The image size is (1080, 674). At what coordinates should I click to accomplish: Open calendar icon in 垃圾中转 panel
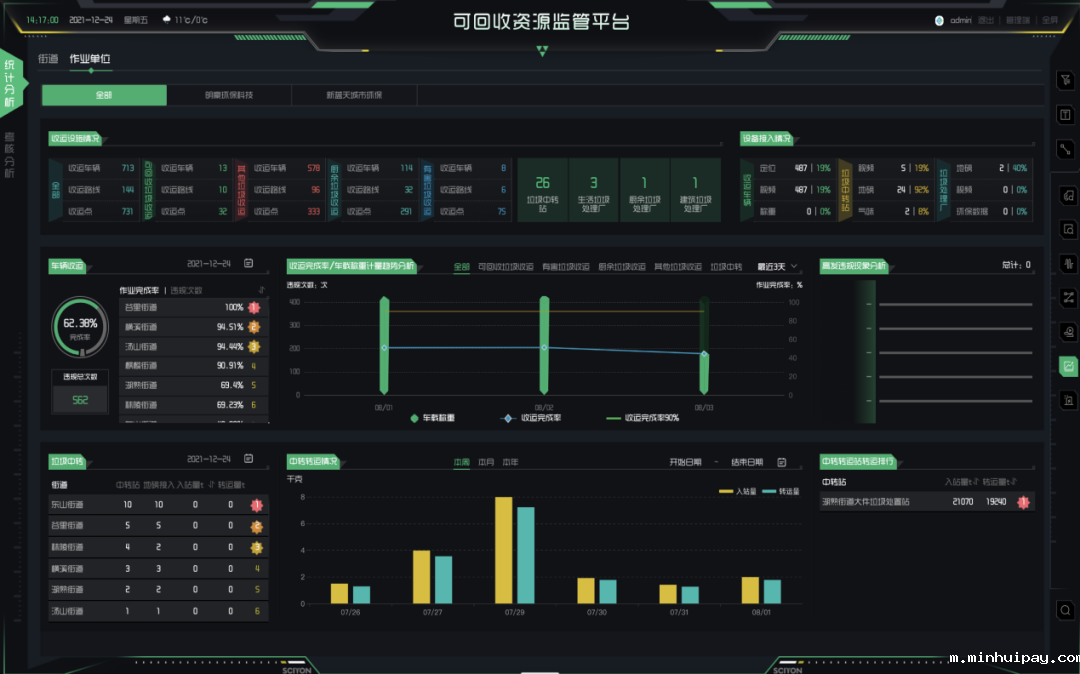pos(249,459)
